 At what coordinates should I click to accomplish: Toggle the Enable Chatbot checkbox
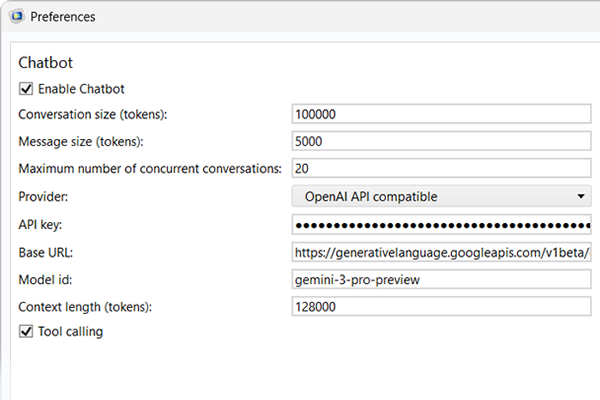coord(26,88)
